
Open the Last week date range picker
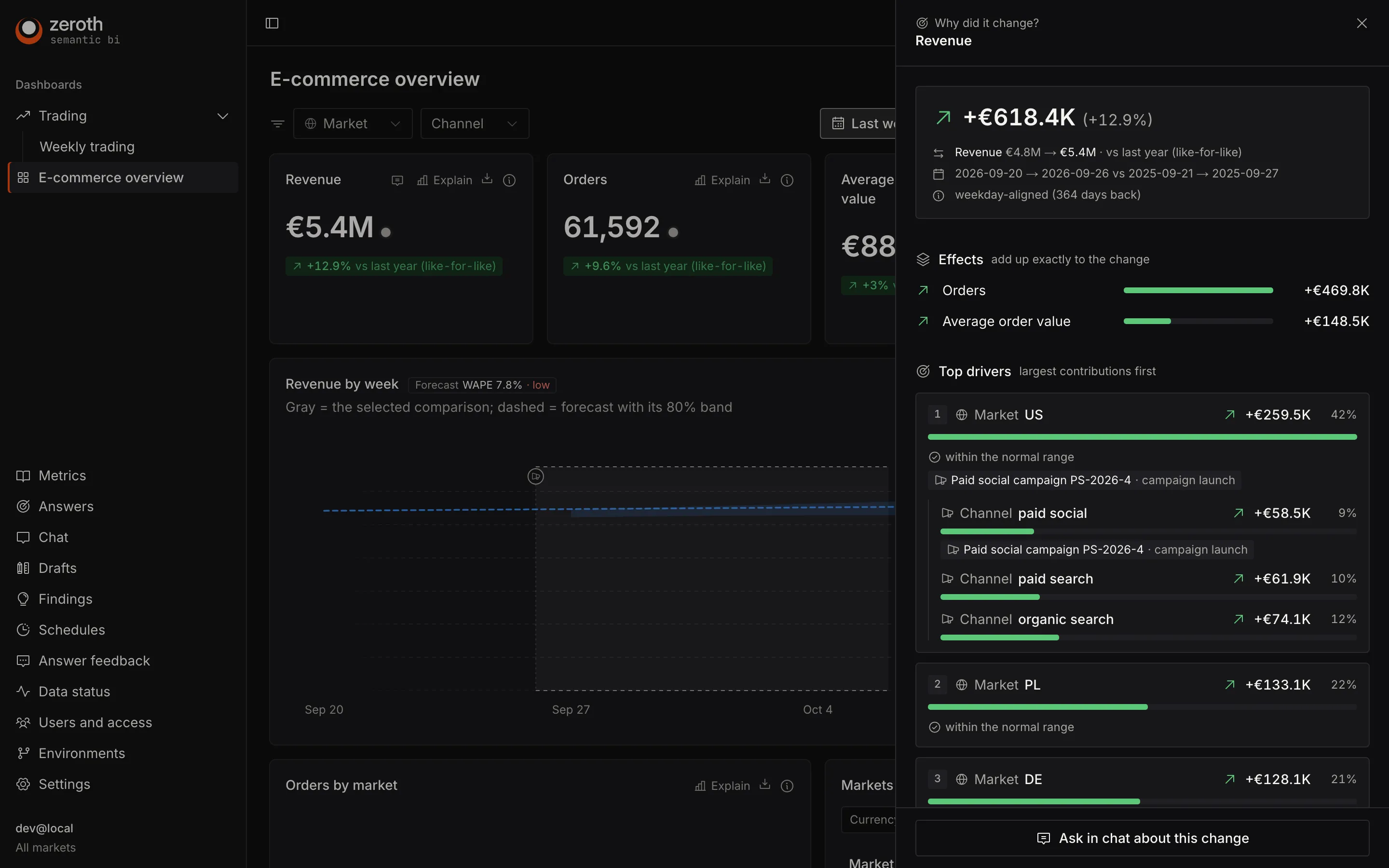pyautogui.click(x=858, y=123)
